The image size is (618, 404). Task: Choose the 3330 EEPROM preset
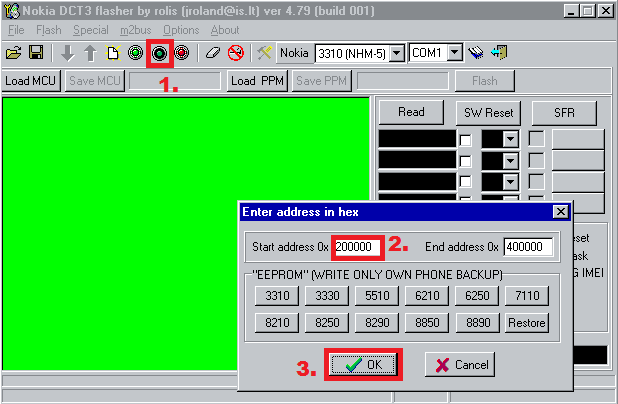327,296
